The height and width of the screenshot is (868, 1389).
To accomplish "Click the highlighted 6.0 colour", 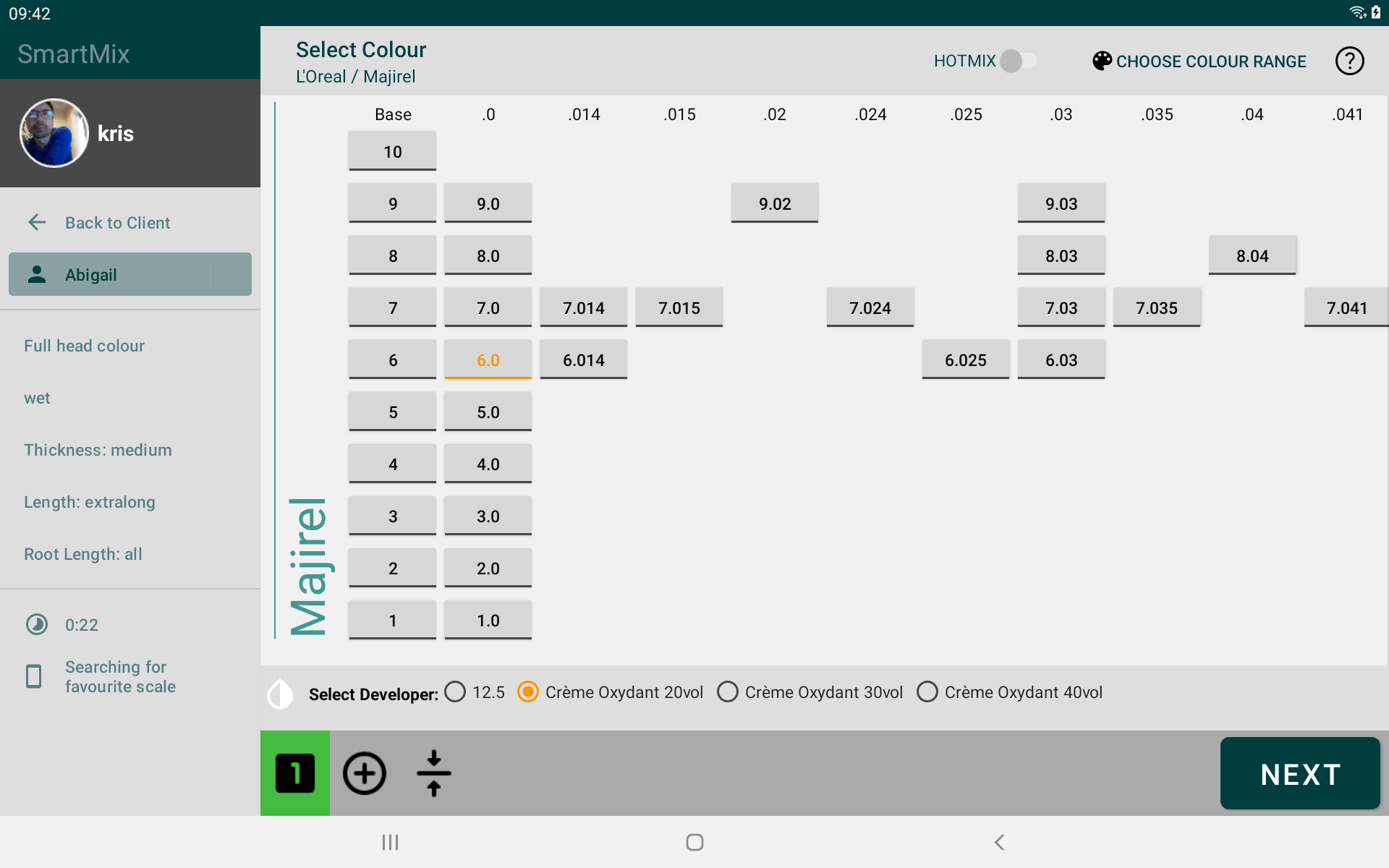I will coord(488,359).
